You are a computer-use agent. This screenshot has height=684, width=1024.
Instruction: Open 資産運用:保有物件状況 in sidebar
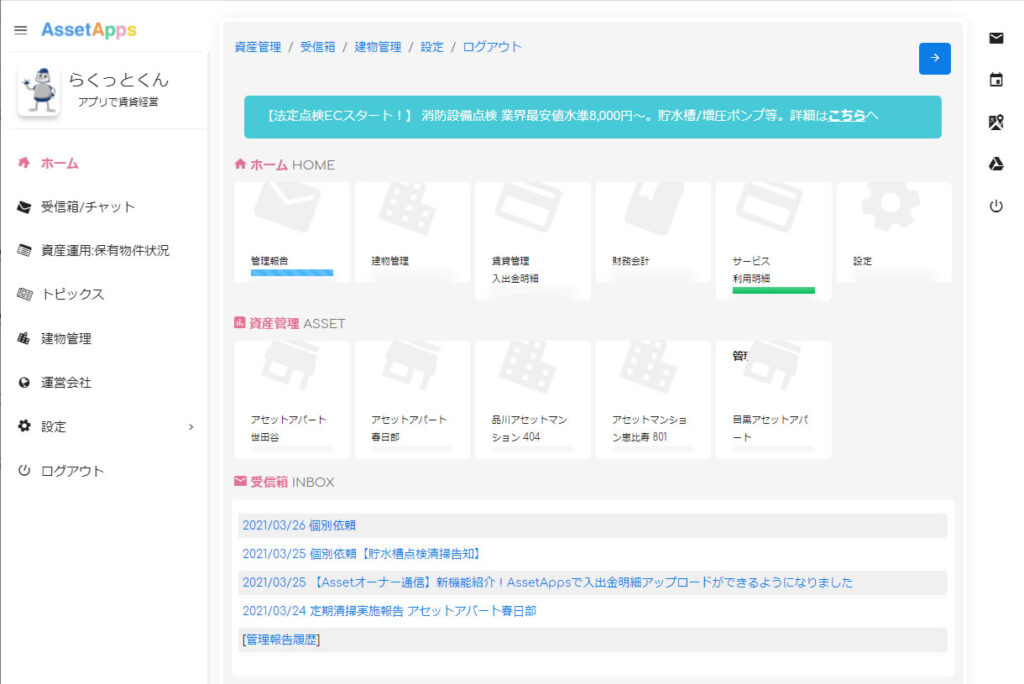click(105, 250)
